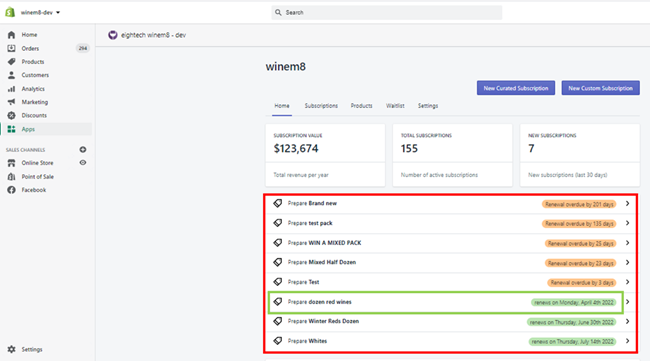
Task: Click renews on Monday, April 4th 2022 badge
Action: 574,303
